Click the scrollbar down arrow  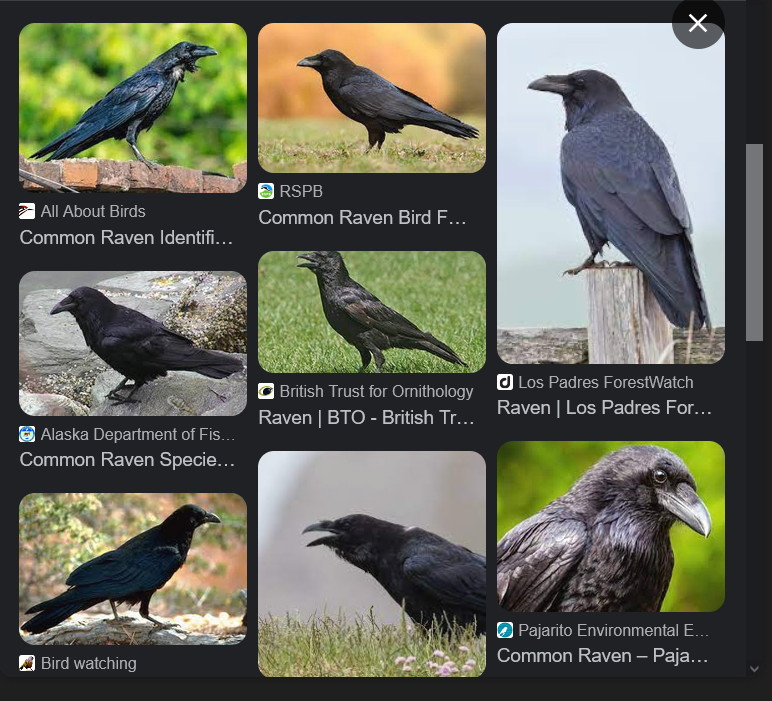(x=754, y=669)
